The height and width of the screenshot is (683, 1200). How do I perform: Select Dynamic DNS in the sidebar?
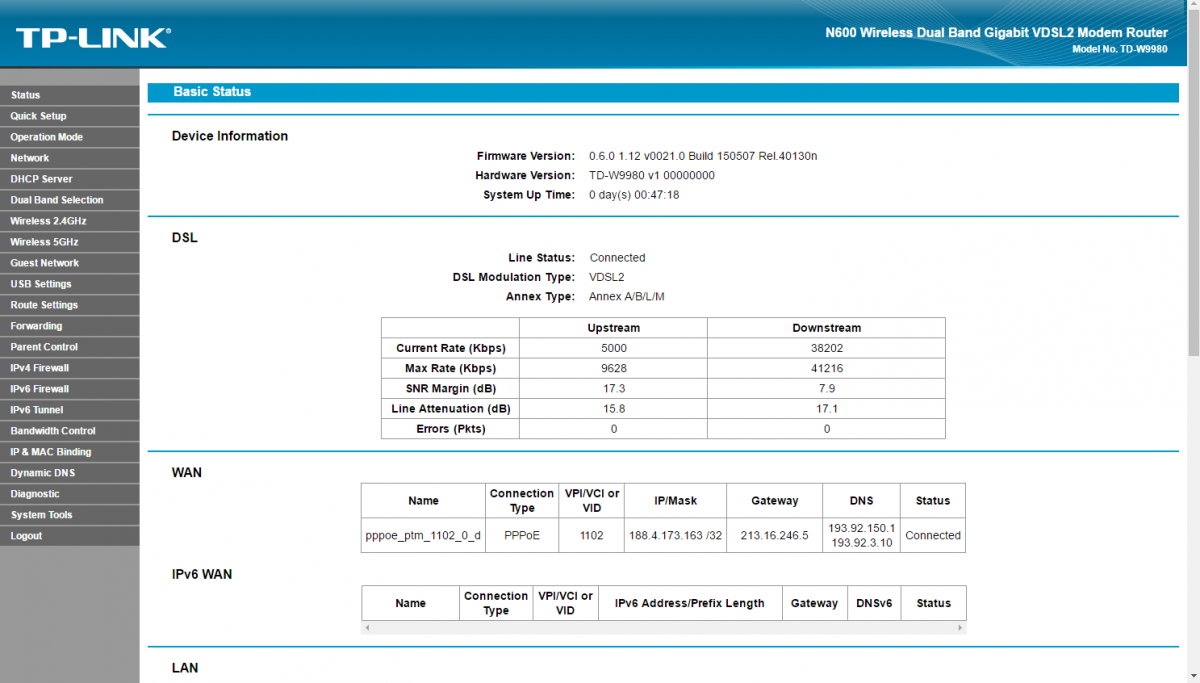tap(70, 473)
